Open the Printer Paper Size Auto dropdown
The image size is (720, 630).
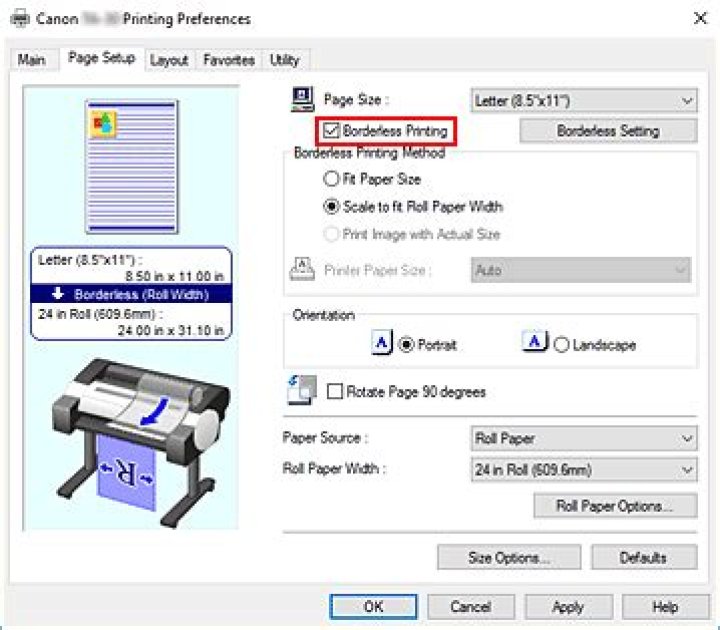pos(581,270)
